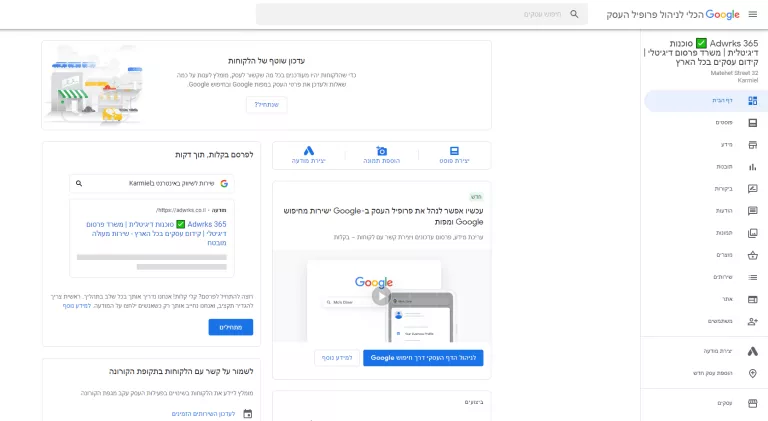768x421 pixels.
Task: Focus the business search field
Action: (x=422, y=14)
